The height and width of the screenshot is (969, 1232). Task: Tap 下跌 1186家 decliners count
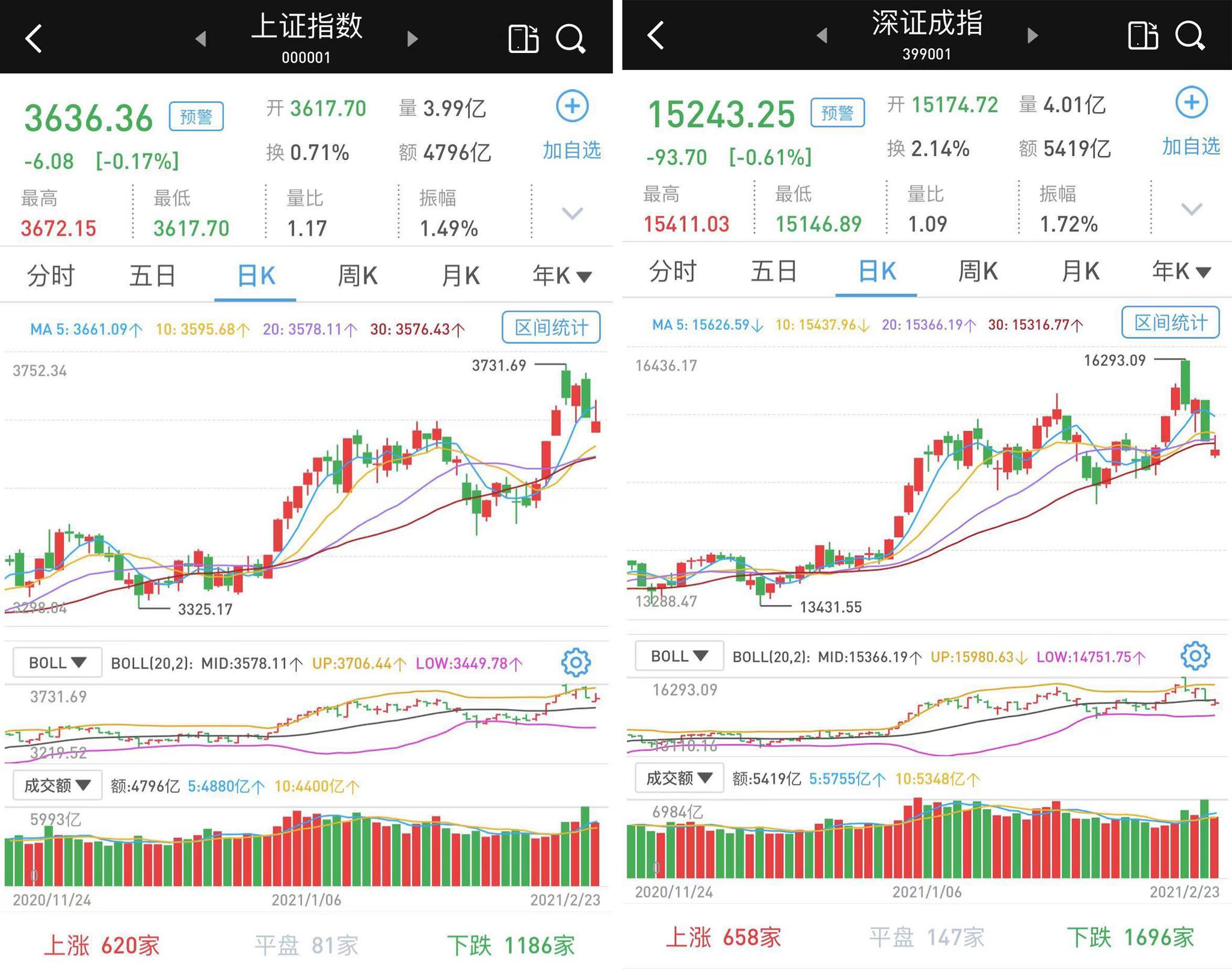[511, 945]
